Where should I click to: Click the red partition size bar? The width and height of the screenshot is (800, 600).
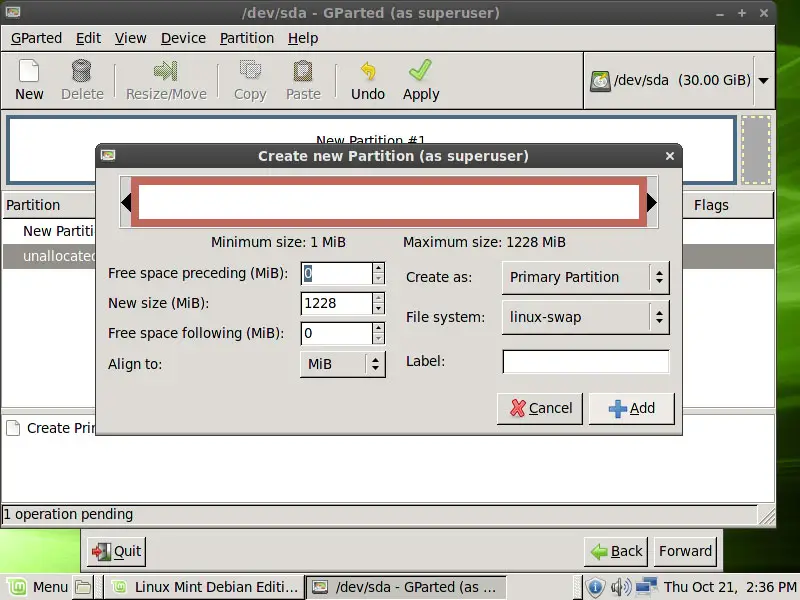389,202
